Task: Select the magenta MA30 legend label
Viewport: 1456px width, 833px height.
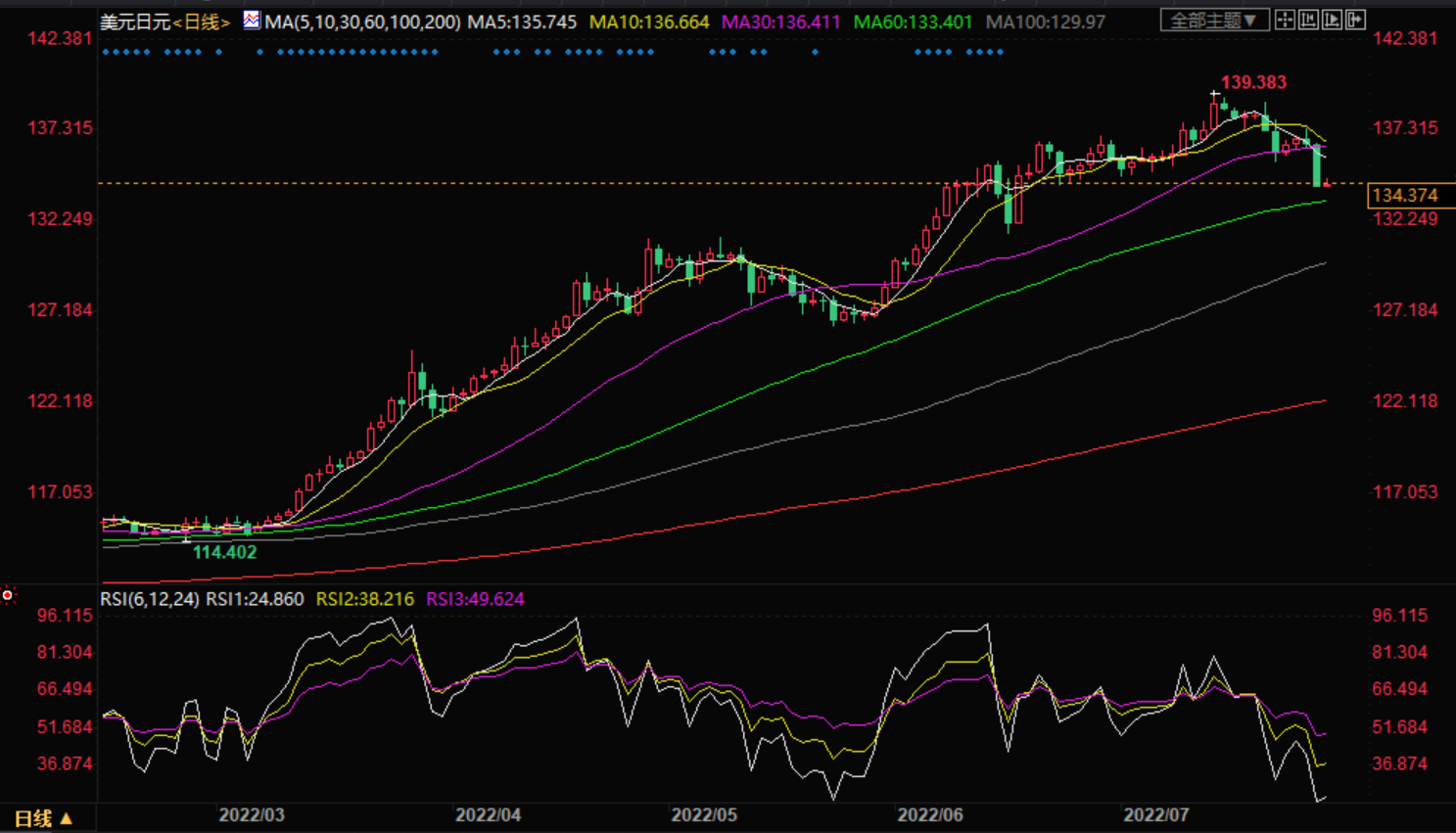Action: 780,22
